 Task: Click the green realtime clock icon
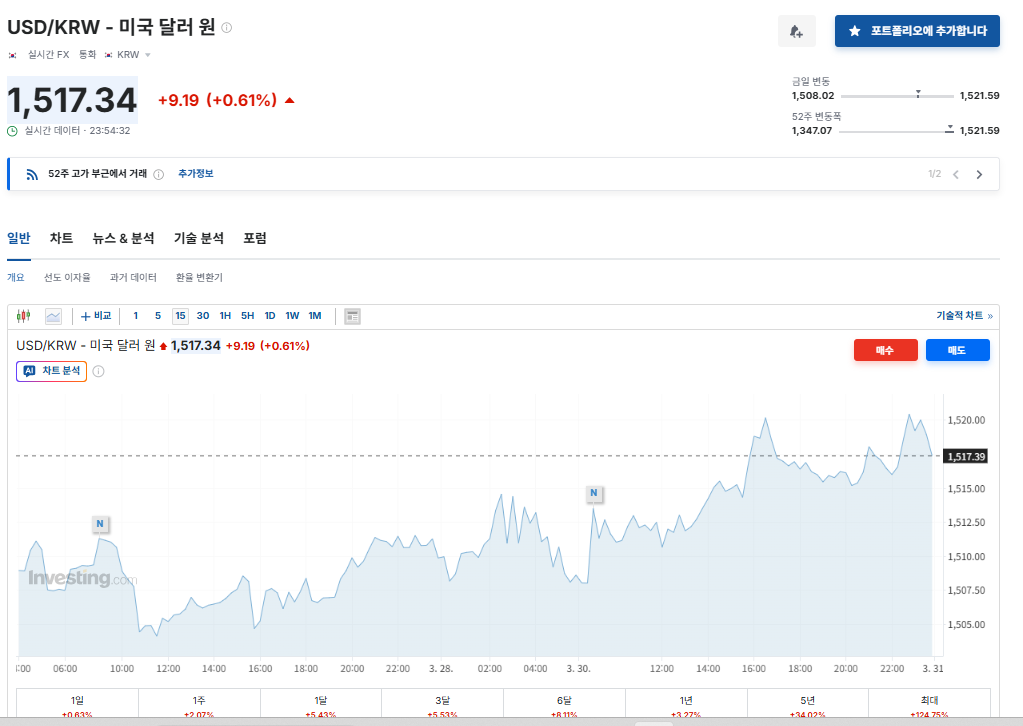pyautogui.click(x=12, y=131)
